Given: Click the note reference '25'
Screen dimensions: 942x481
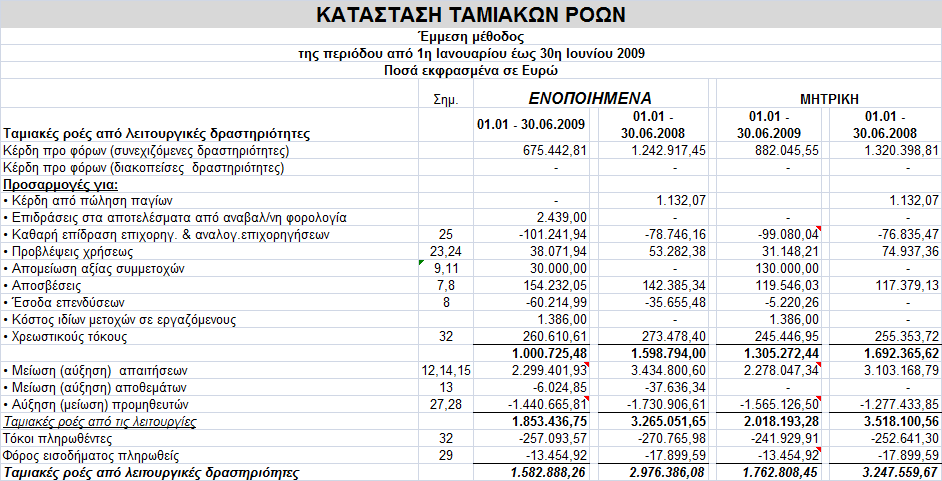Looking at the screenshot, I should (x=446, y=235).
